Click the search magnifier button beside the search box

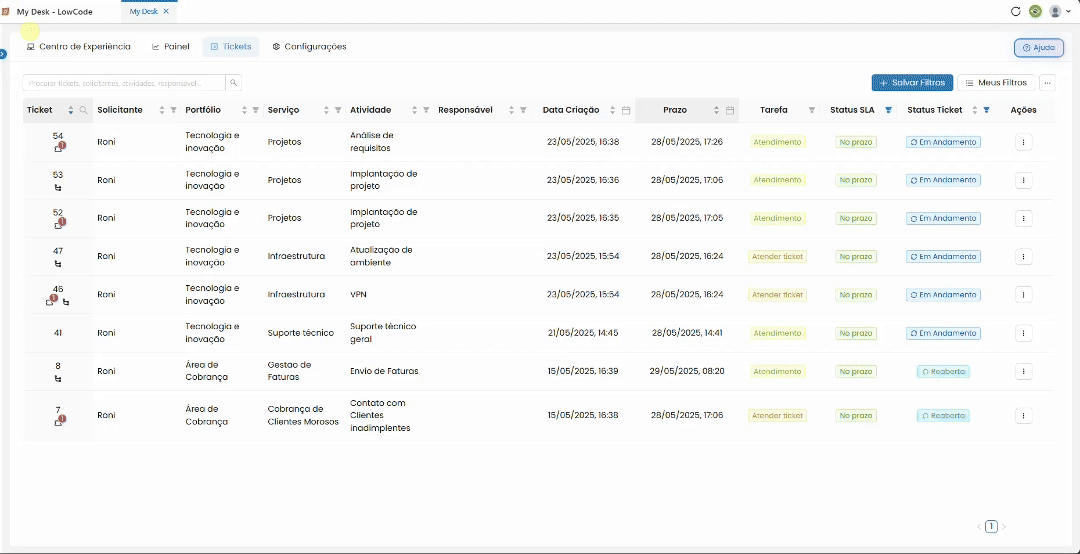(233, 83)
